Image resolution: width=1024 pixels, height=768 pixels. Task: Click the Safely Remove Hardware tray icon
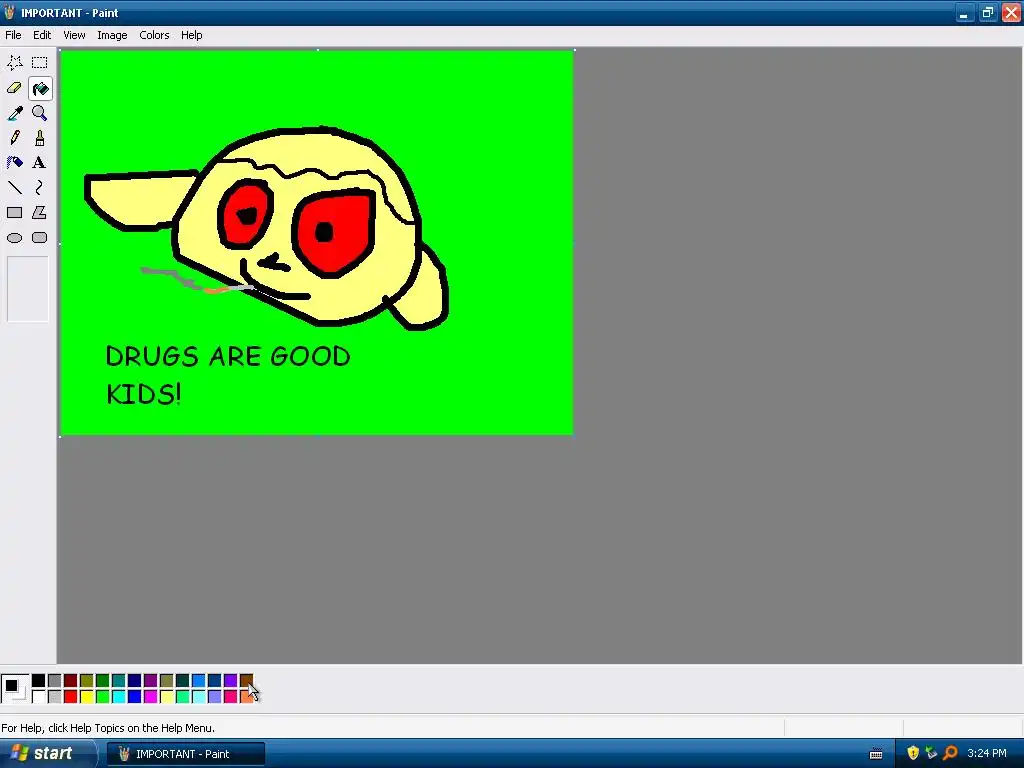(932, 753)
